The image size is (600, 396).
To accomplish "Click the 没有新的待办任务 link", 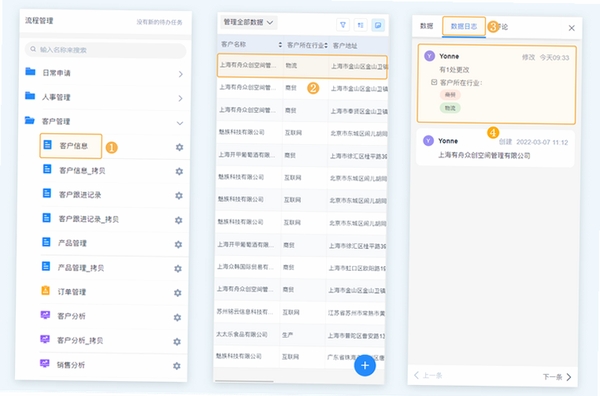I will (160, 22).
